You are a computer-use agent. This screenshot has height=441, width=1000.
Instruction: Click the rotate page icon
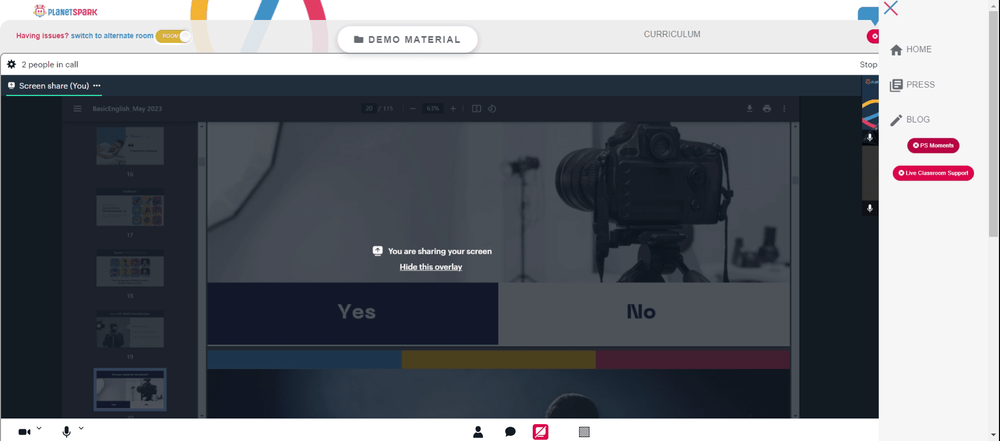492,108
